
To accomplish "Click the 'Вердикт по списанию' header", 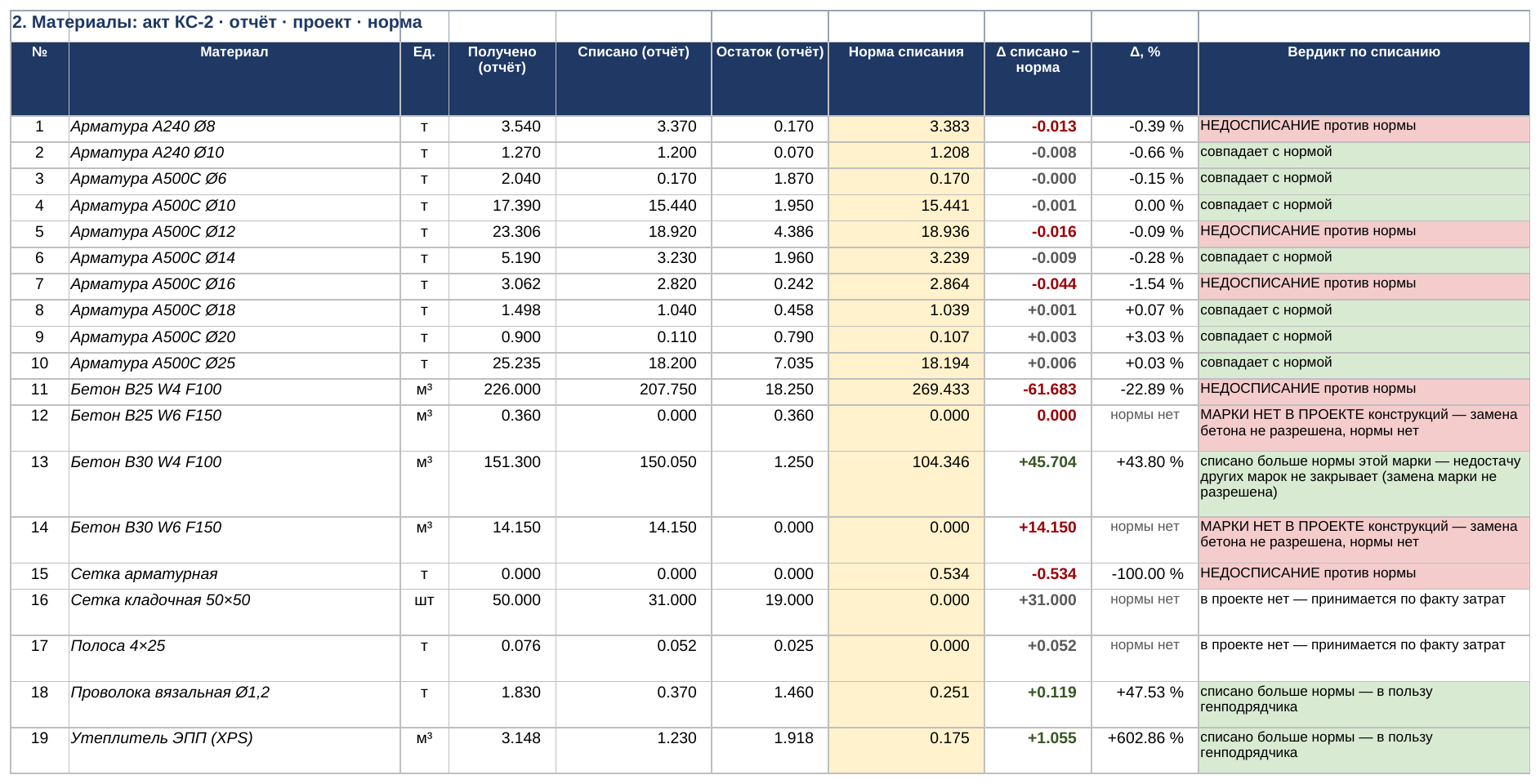I will tap(1364, 79).
